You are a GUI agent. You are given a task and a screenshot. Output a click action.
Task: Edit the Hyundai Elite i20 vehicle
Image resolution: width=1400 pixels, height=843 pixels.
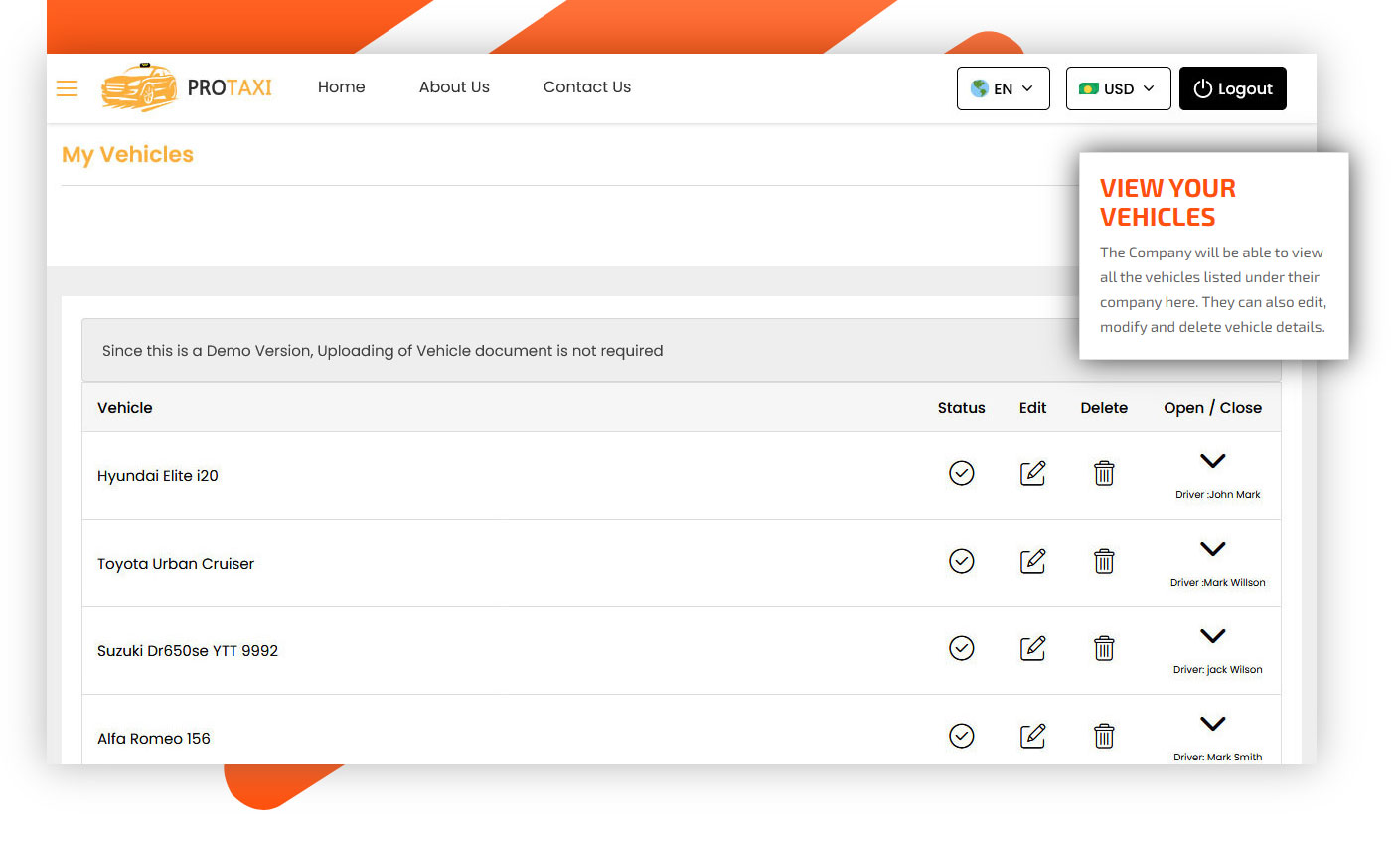click(x=1033, y=473)
